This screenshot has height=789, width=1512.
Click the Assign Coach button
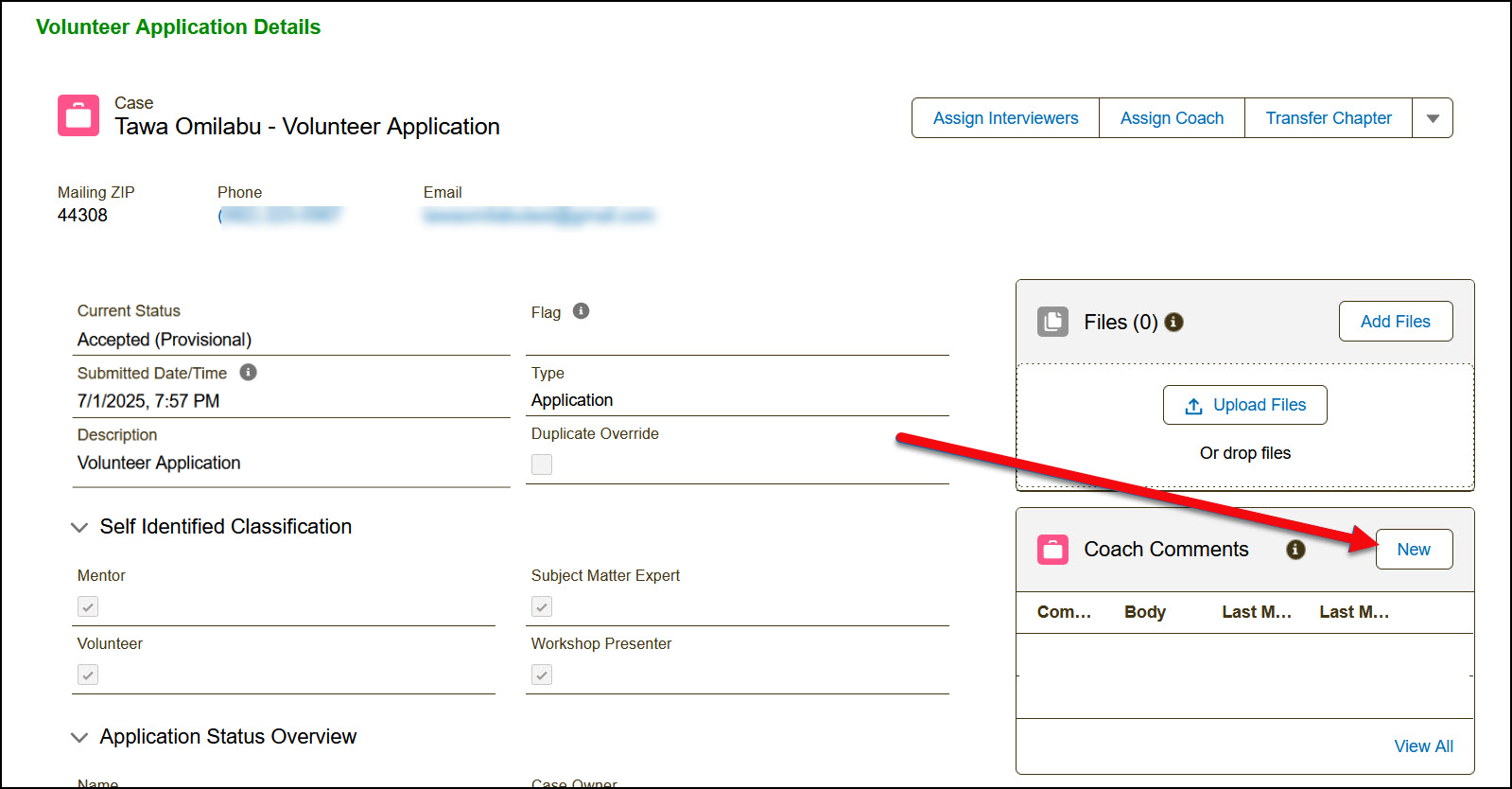point(1172,118)
